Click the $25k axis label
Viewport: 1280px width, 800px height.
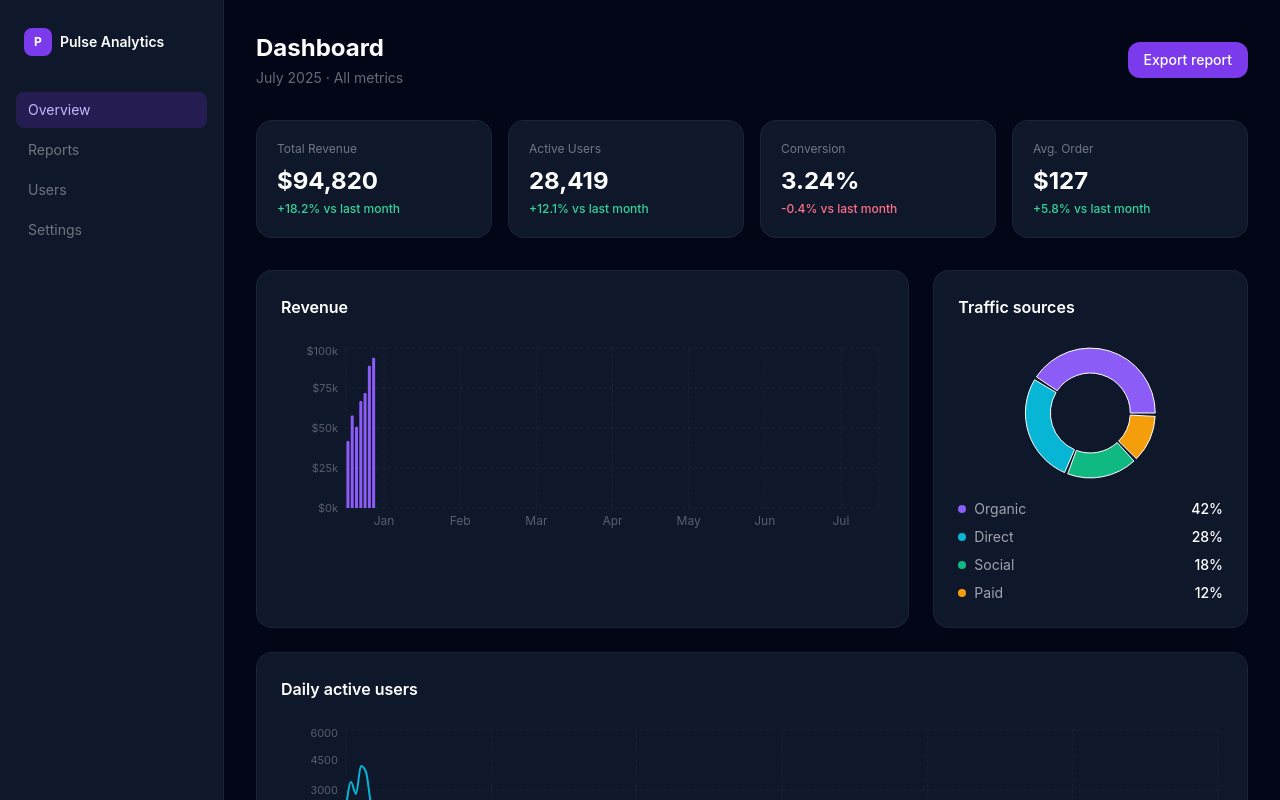coord(325,468)
